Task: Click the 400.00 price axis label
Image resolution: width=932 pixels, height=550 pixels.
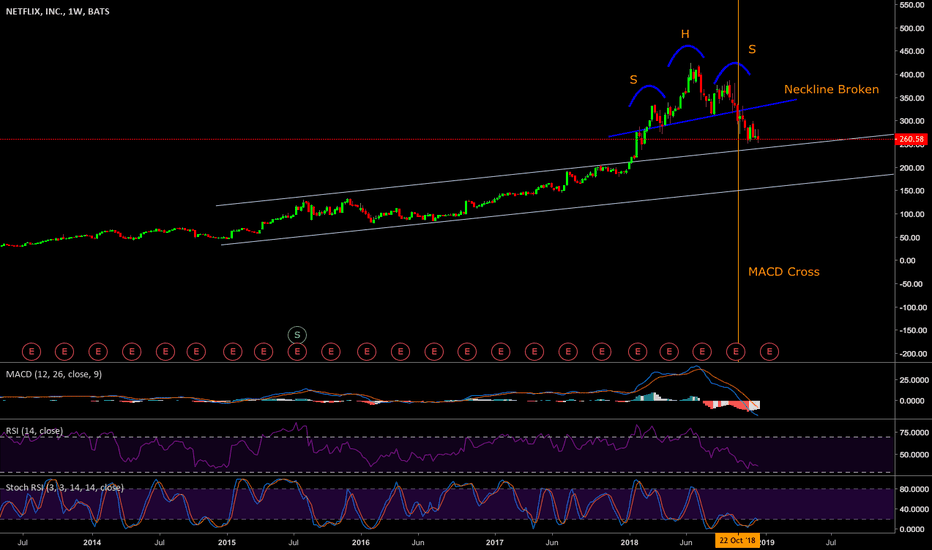Action: tap(912, 75)
